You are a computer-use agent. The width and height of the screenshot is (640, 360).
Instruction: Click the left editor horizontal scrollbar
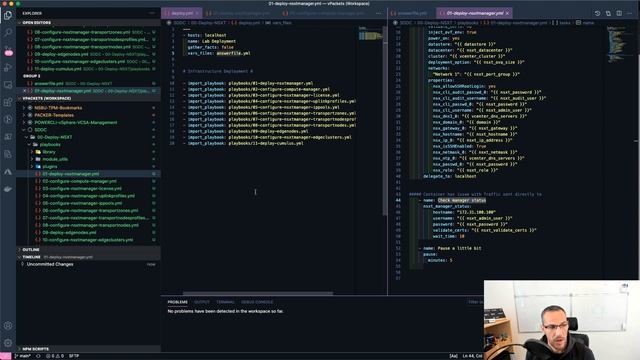(x=258, y=293)
